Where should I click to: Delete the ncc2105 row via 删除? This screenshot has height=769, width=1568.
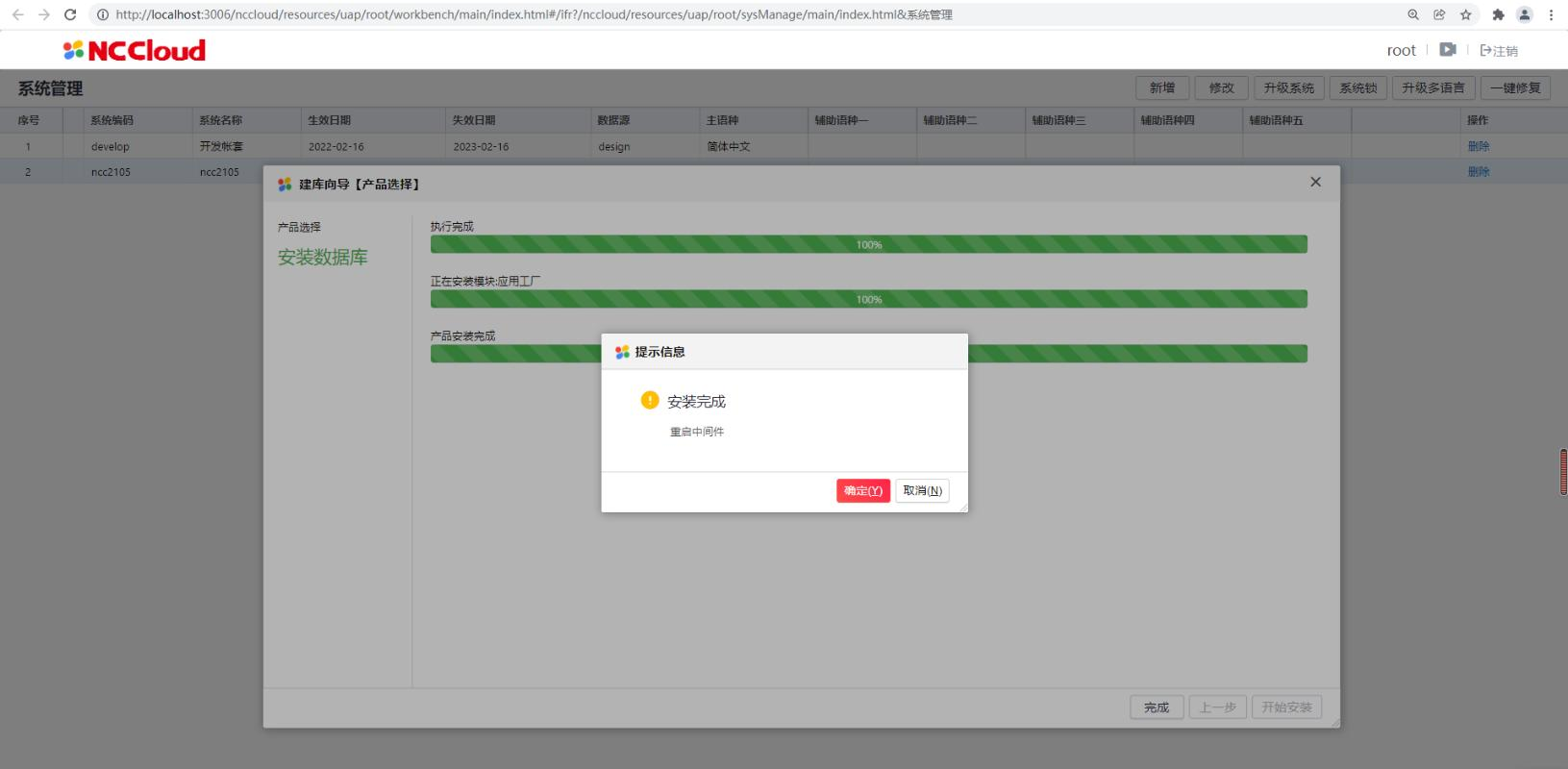tap(1479, 171)
